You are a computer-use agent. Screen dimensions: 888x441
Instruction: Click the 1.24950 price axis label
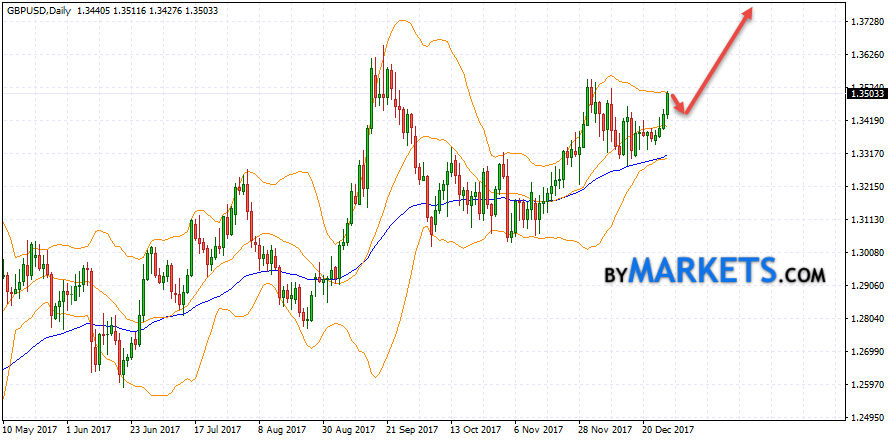[862, 418]
